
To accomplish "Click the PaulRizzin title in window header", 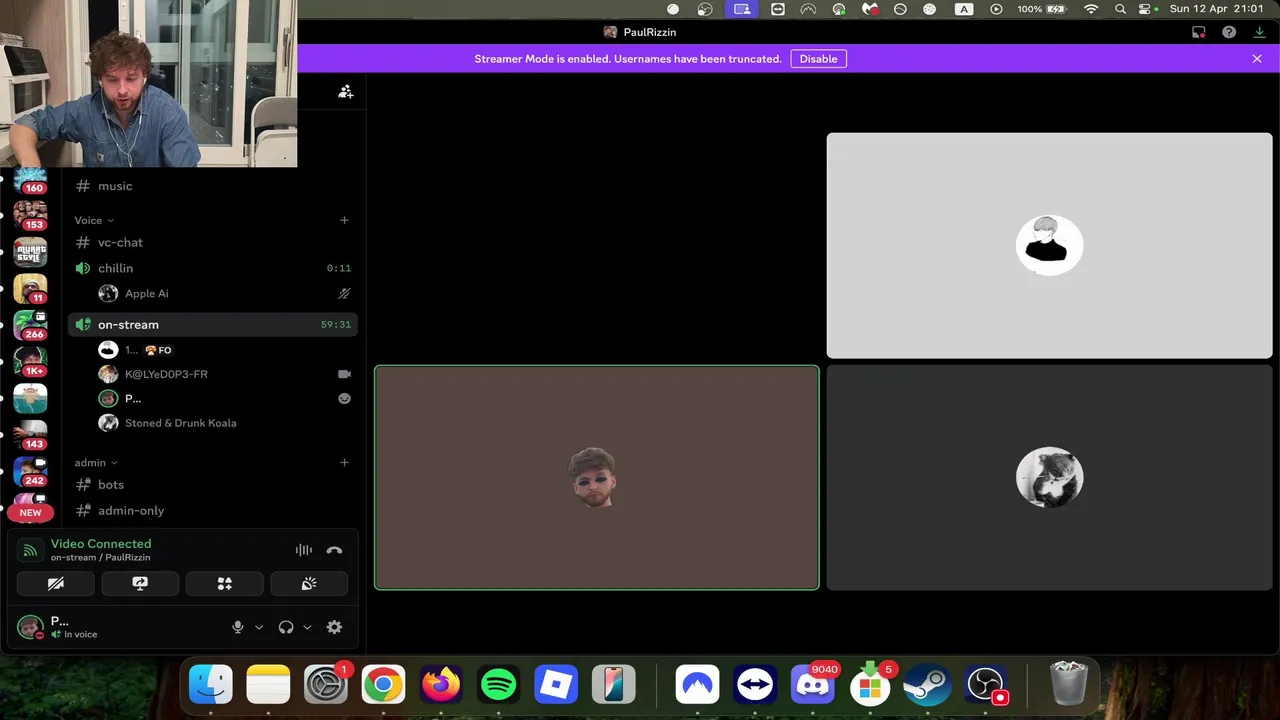I will [650, 32].
